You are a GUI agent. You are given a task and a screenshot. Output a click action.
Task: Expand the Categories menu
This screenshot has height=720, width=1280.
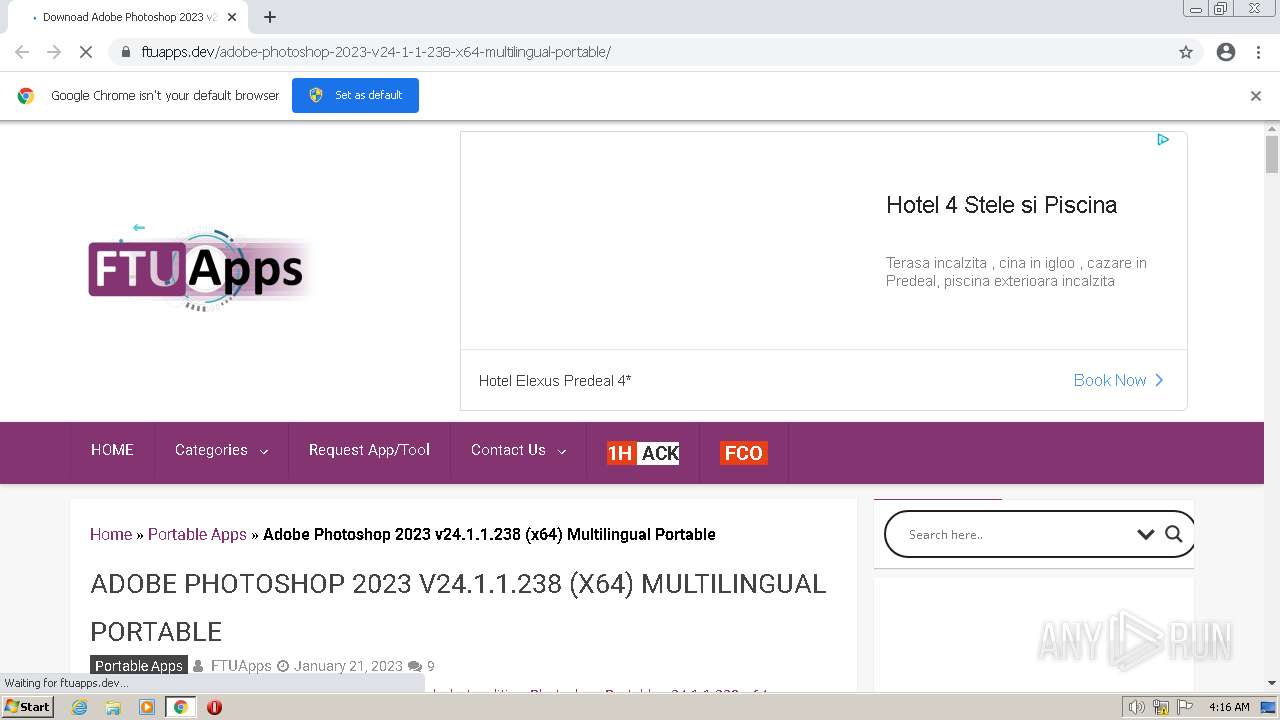(221, 450)
